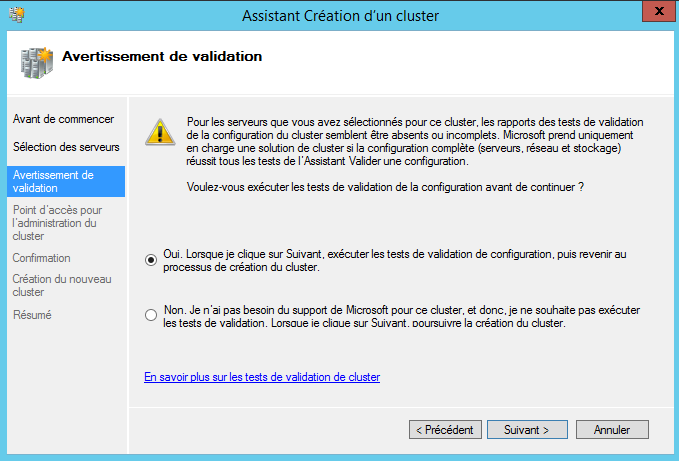679x461 pixels.
Task: Click the 'Assistant Création d'un cluster' title bar text
Action: pos(340,15)
